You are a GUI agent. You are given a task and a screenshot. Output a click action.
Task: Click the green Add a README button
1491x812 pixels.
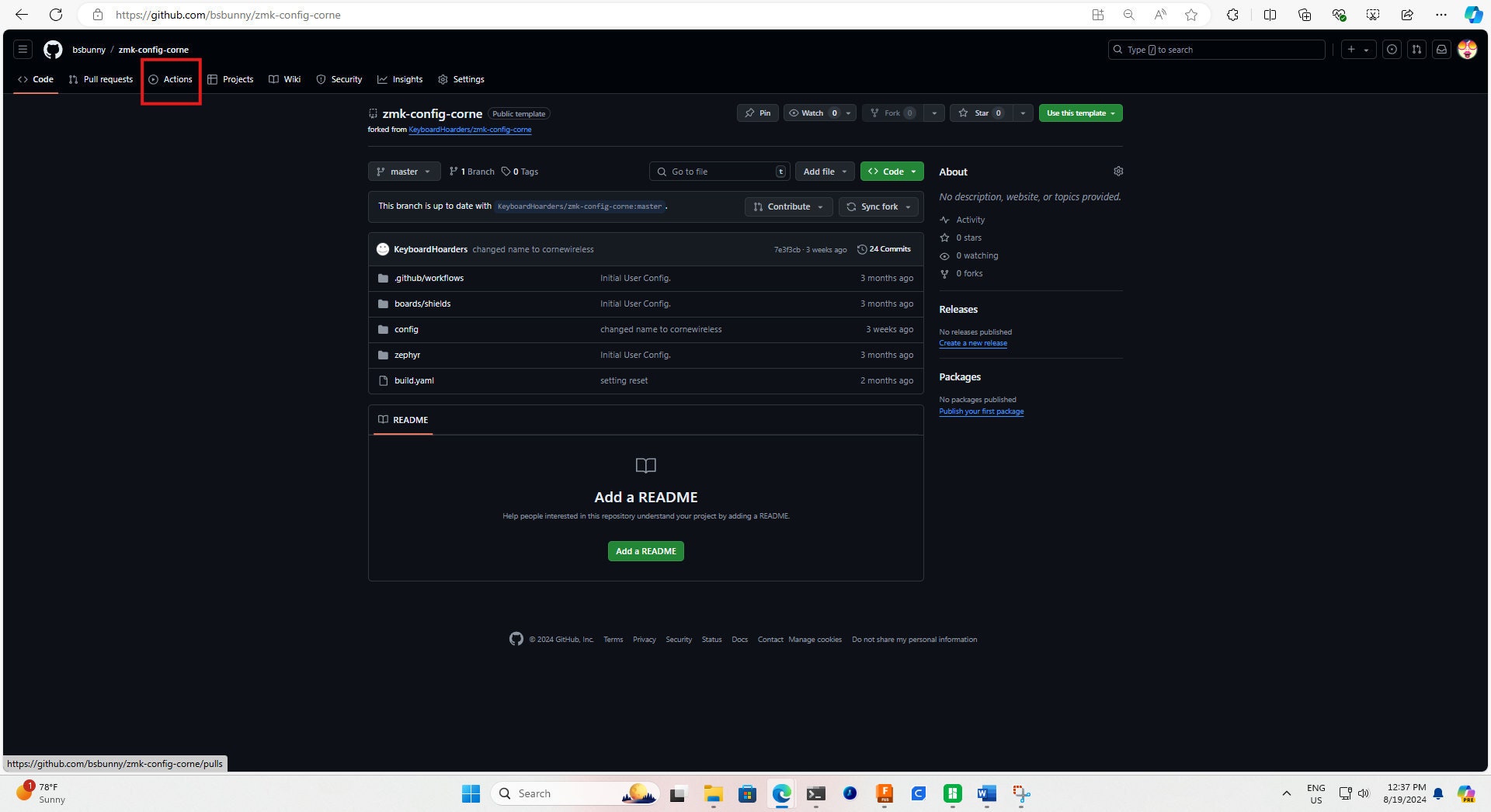click(x=645, y=551)
